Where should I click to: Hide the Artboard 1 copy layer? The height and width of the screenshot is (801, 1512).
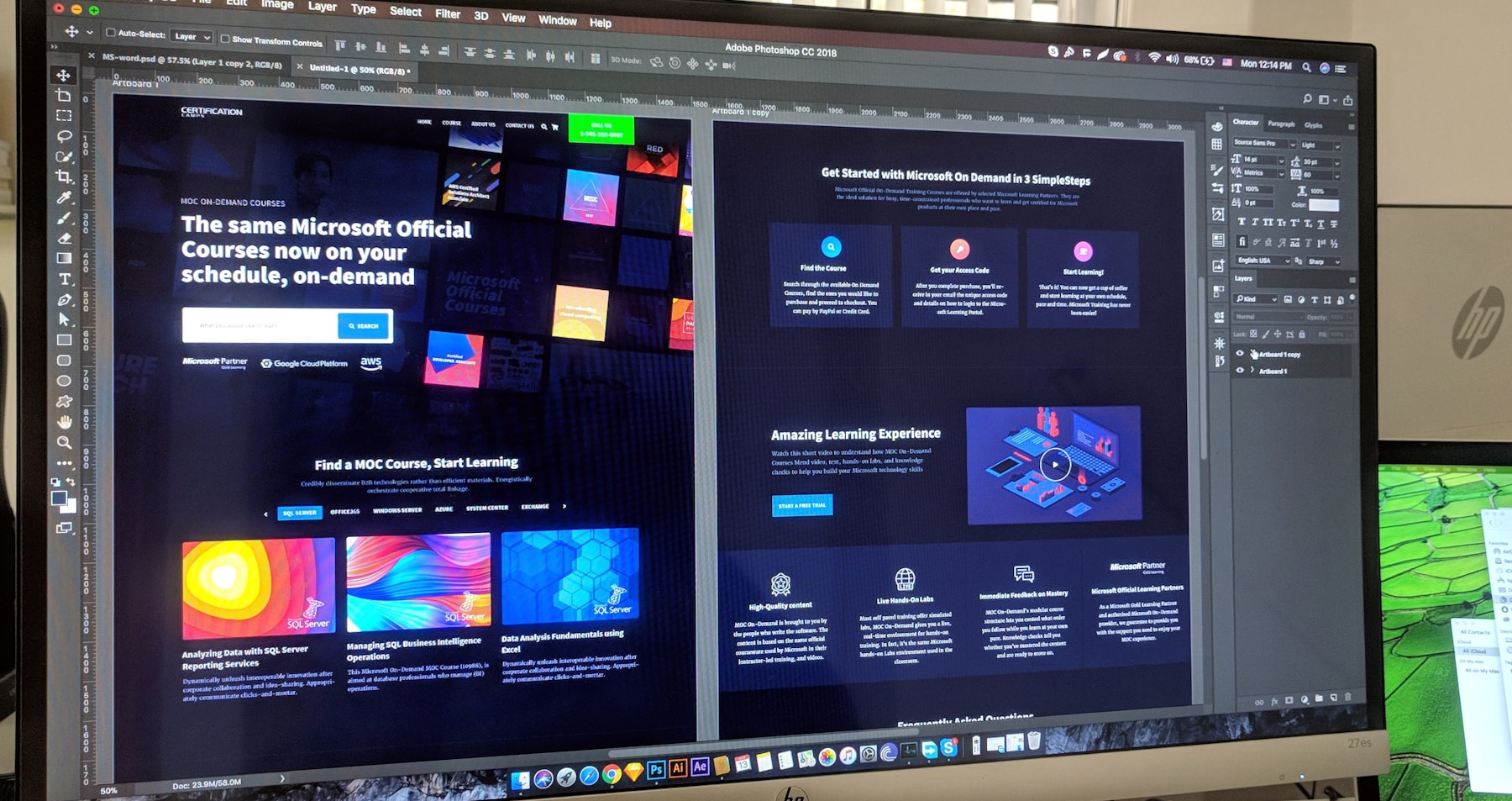click(x=1240, y=354)
